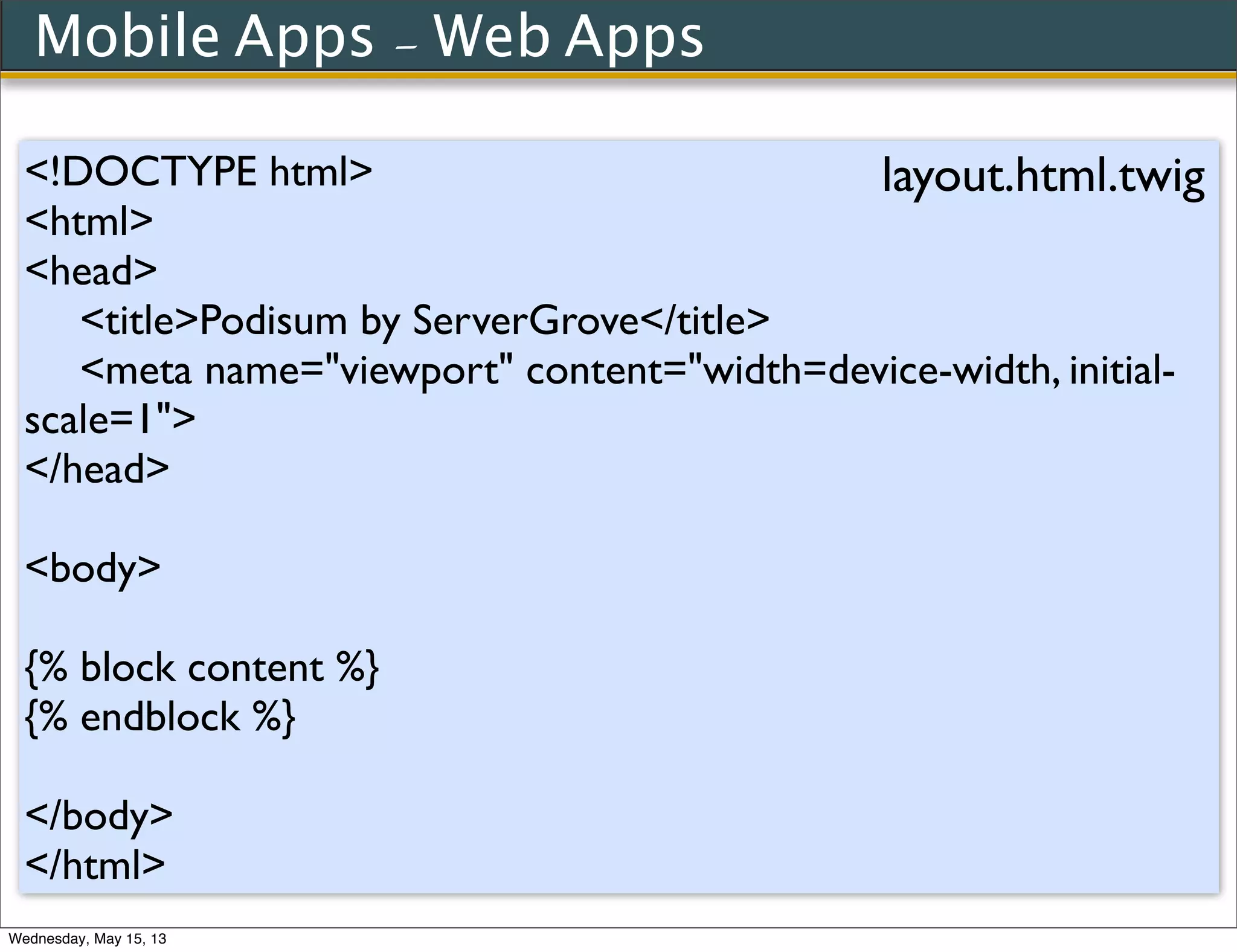Screen dimensions: 1237x952
Task: Click the word 'ServerGrove' in the title
Action: (x=525, y=320)
